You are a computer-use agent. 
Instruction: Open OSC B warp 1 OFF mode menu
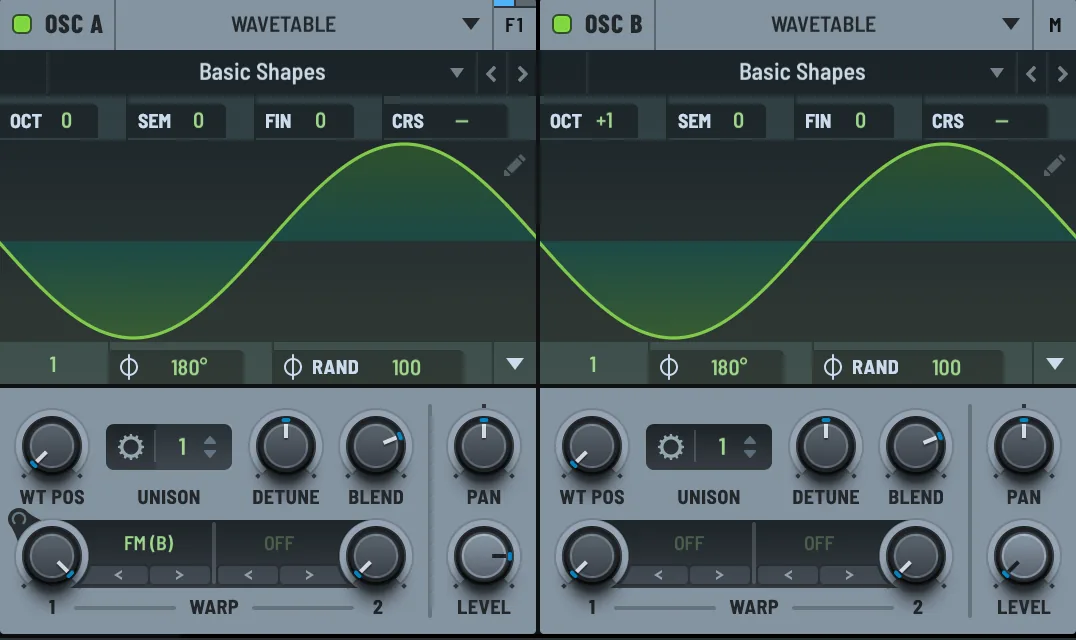point(689,543)
